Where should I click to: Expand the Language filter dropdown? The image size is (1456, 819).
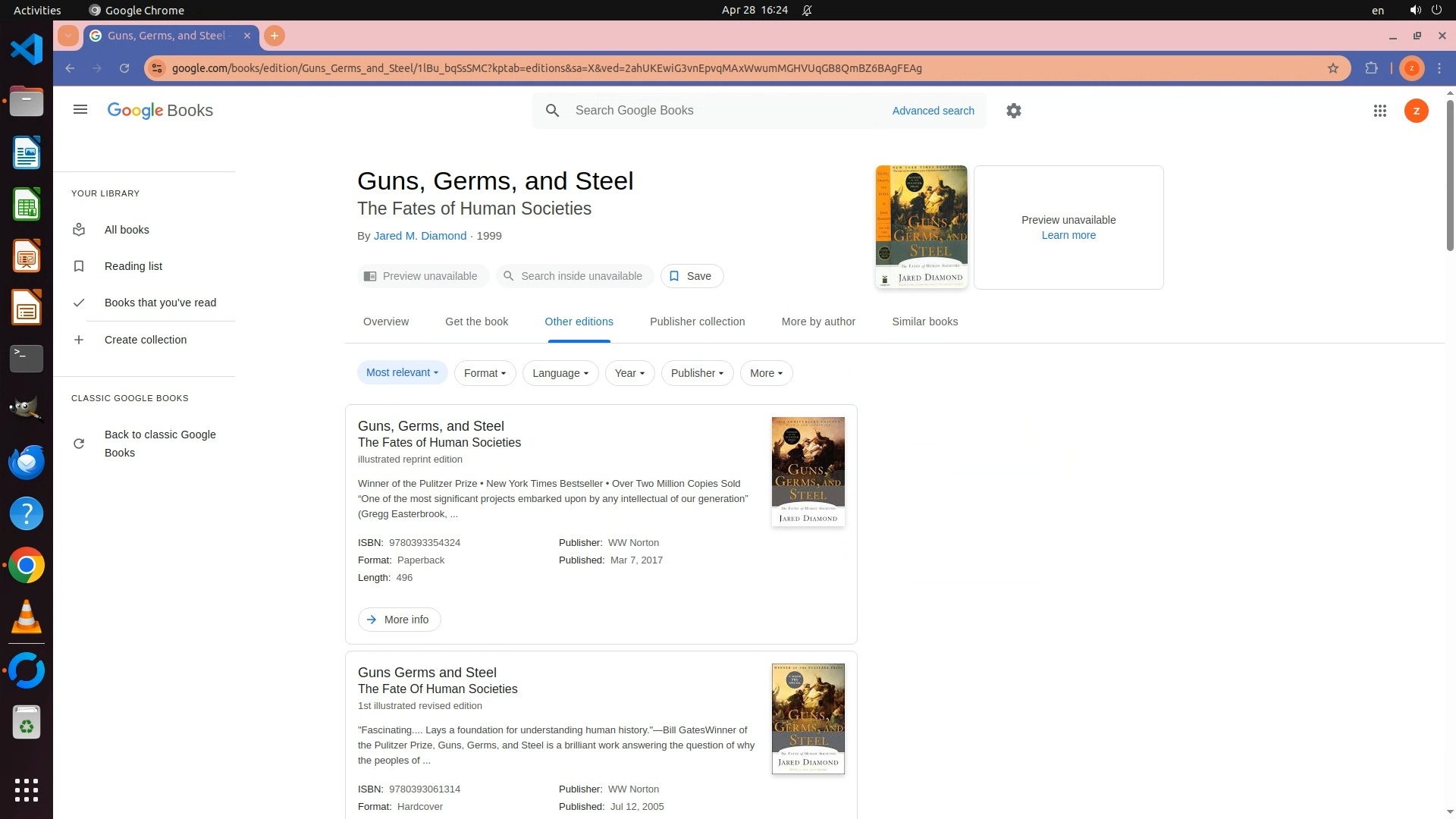(560, 373)
